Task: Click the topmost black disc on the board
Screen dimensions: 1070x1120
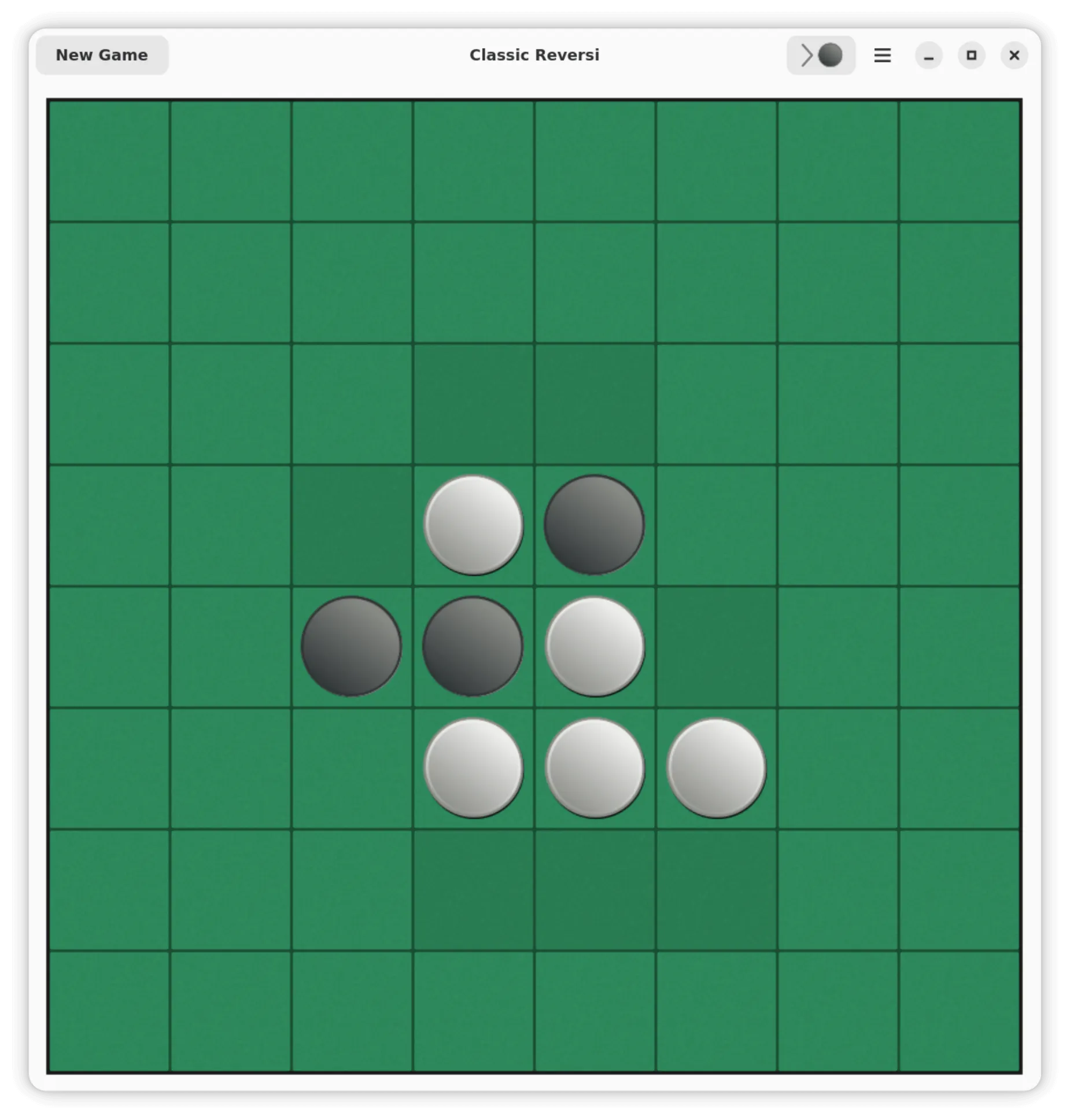Action: click(x=594, y=525)
